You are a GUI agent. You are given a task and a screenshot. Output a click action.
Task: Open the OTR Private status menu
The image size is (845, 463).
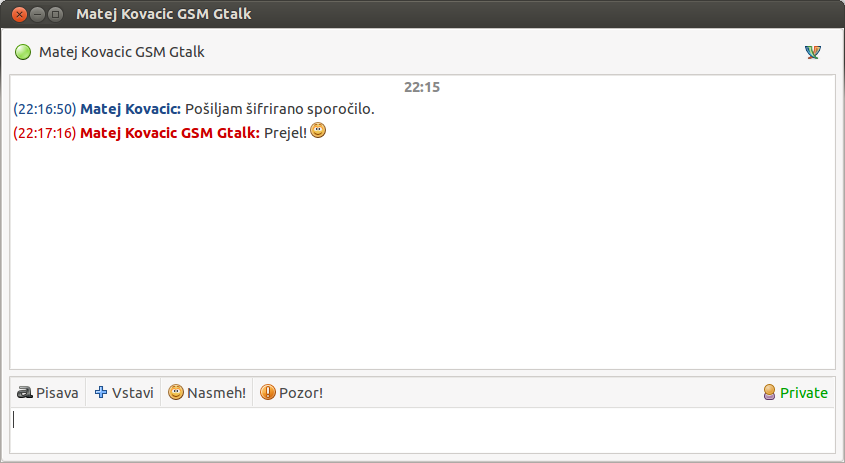point(795,392)
